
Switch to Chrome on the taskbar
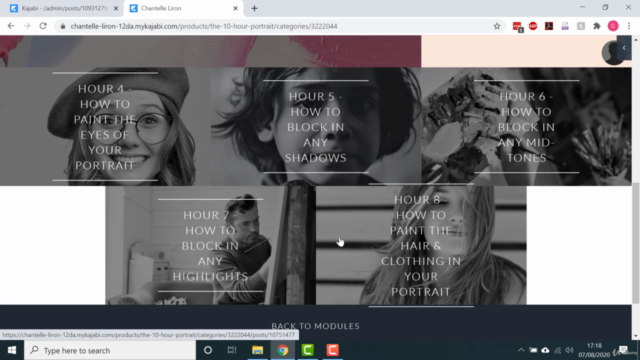pos(282,350)
